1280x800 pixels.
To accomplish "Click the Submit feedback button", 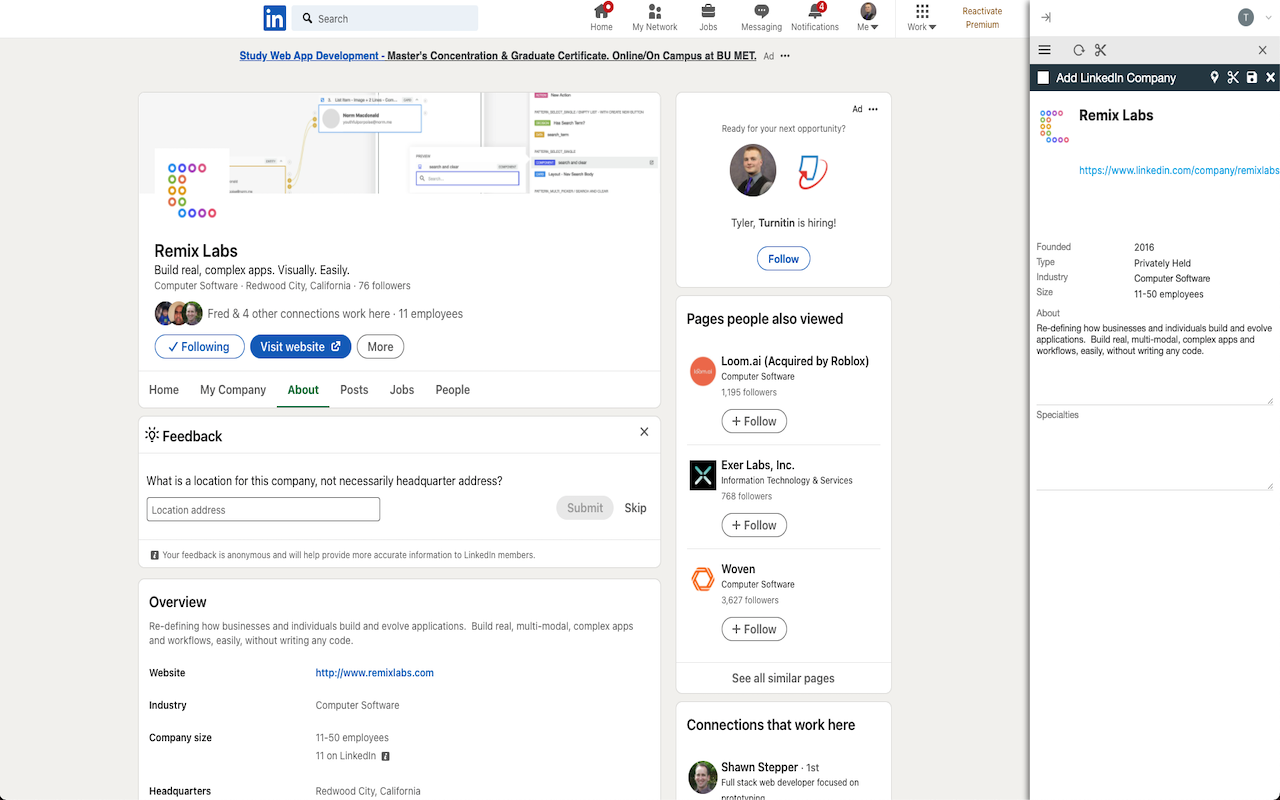I will click(585, 508).
